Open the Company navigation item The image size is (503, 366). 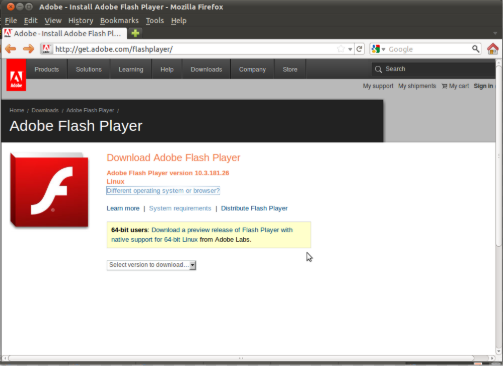click(252, 69)
